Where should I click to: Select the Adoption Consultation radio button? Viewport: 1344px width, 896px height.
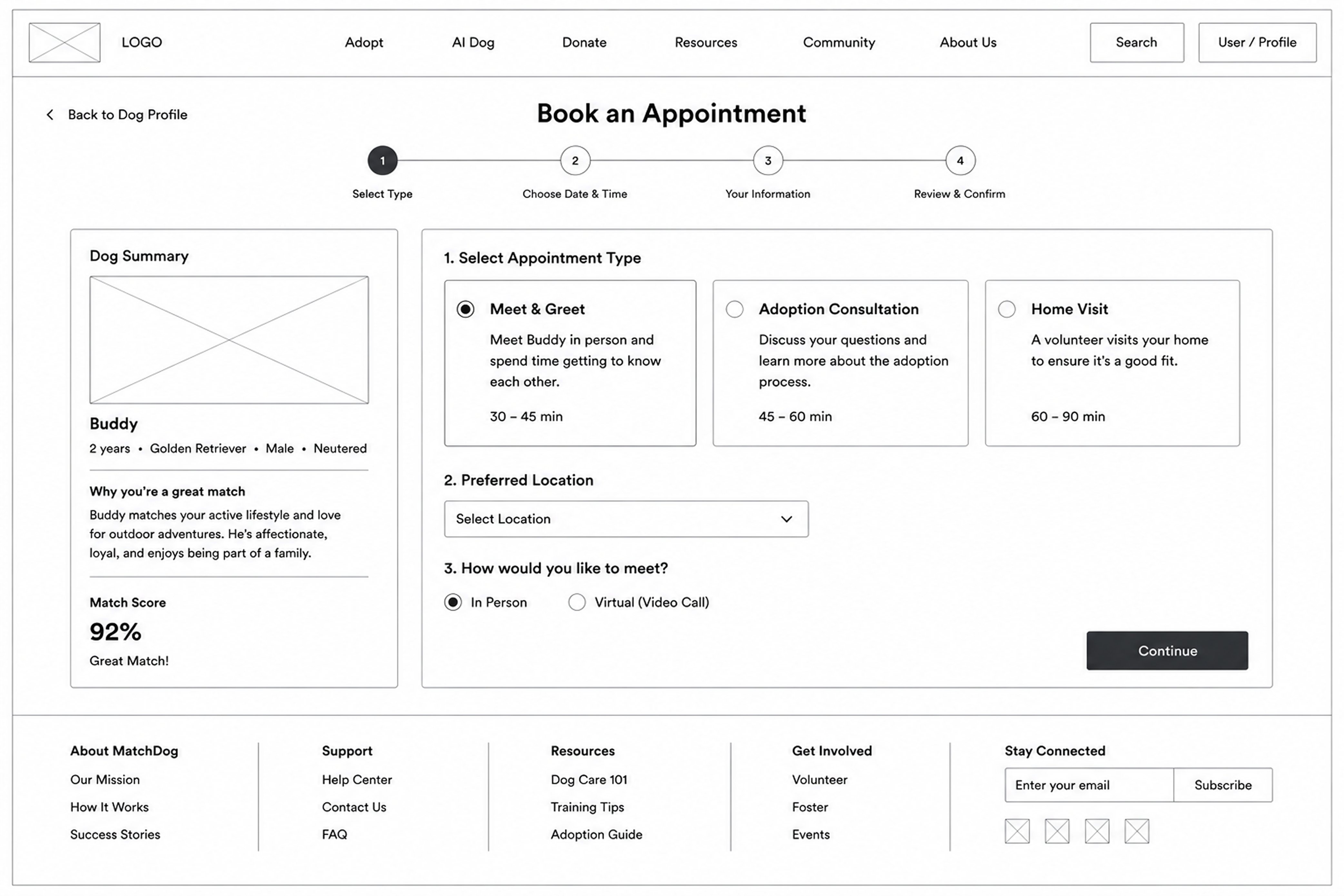coord(734,309)
